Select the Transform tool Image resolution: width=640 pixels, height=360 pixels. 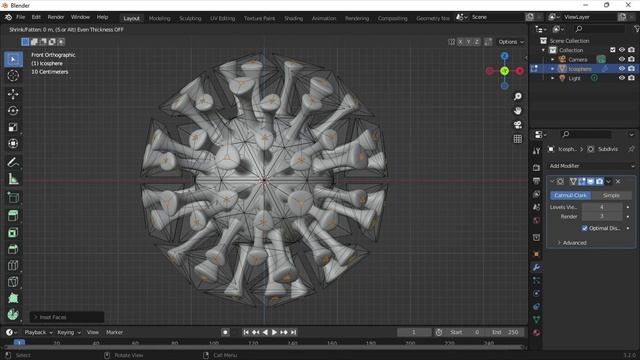13,144
